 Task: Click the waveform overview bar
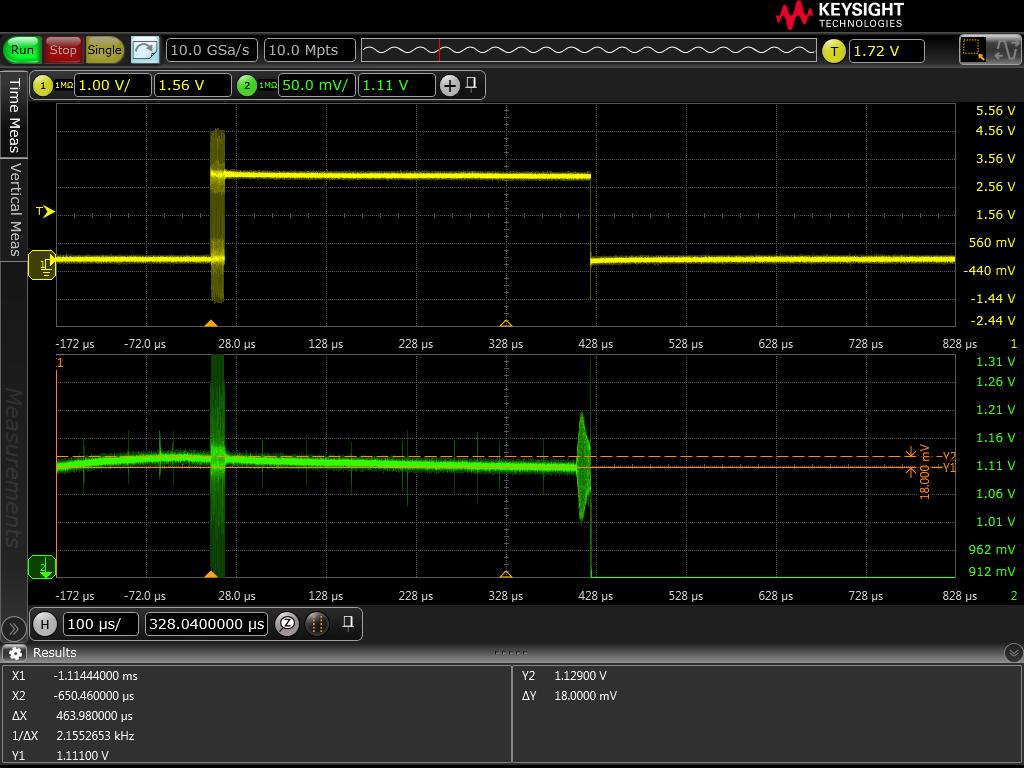point(588,50)
